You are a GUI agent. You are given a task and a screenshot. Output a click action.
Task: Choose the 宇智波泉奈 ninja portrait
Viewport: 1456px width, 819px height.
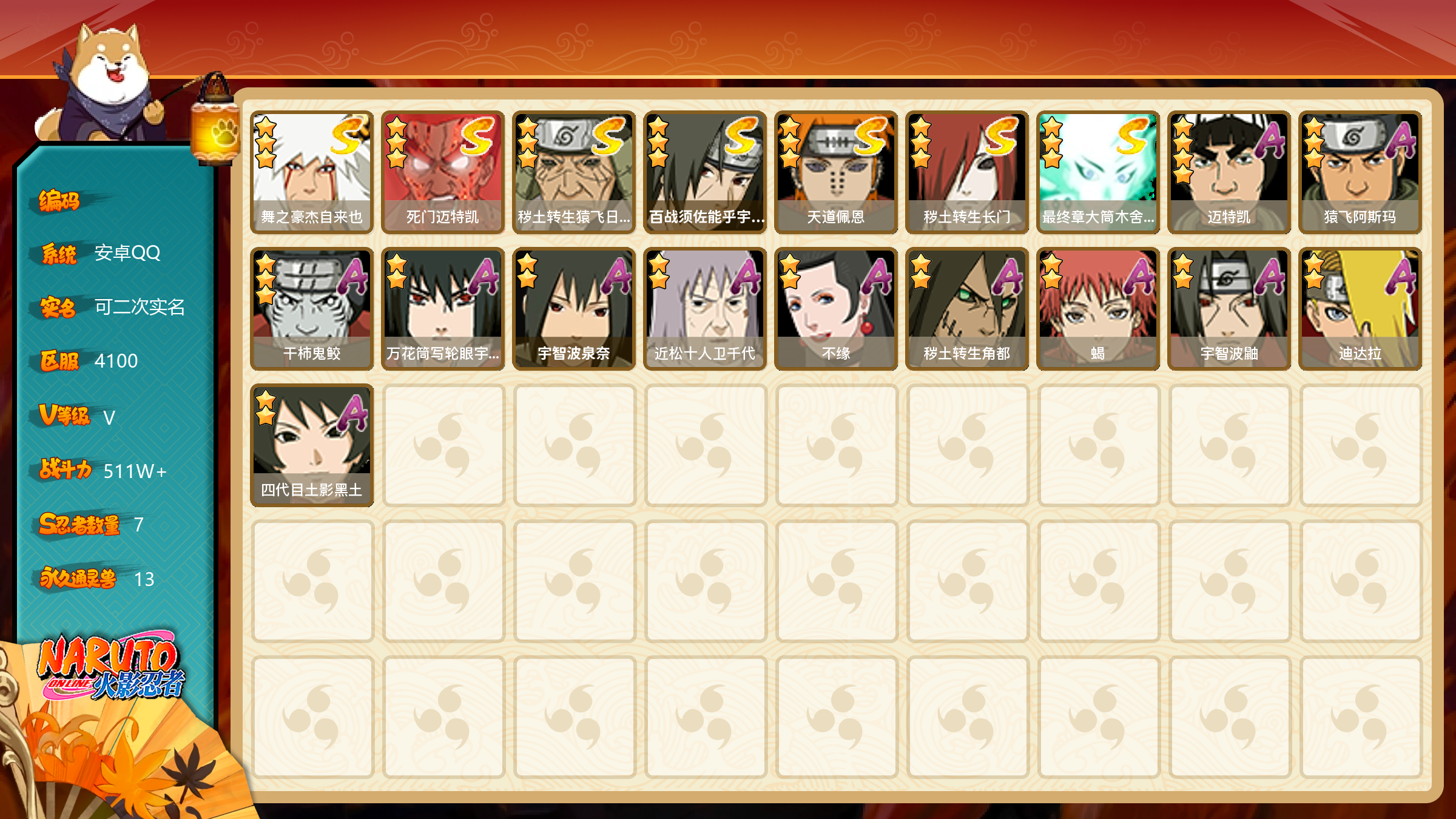click(574, 309)
